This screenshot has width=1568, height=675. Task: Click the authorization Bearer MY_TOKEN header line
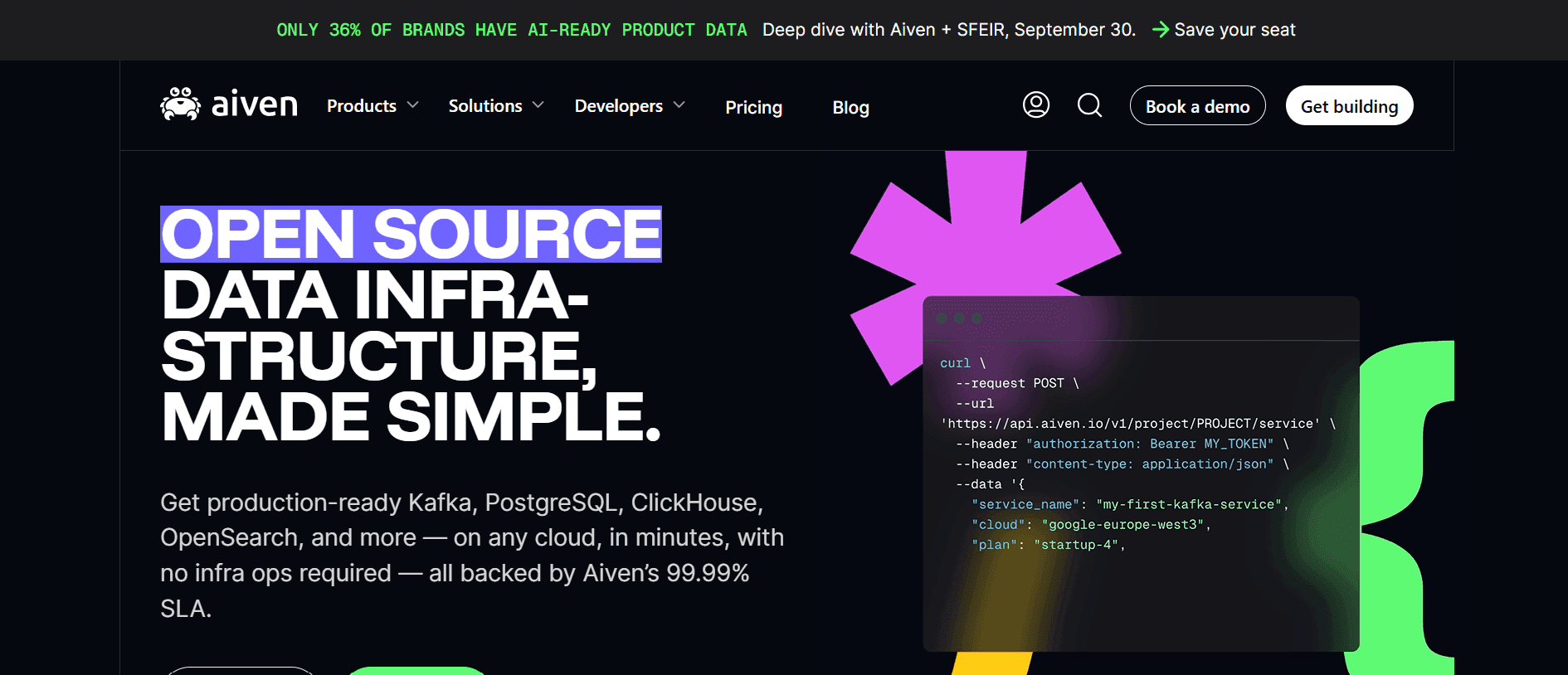(1122, 444)
